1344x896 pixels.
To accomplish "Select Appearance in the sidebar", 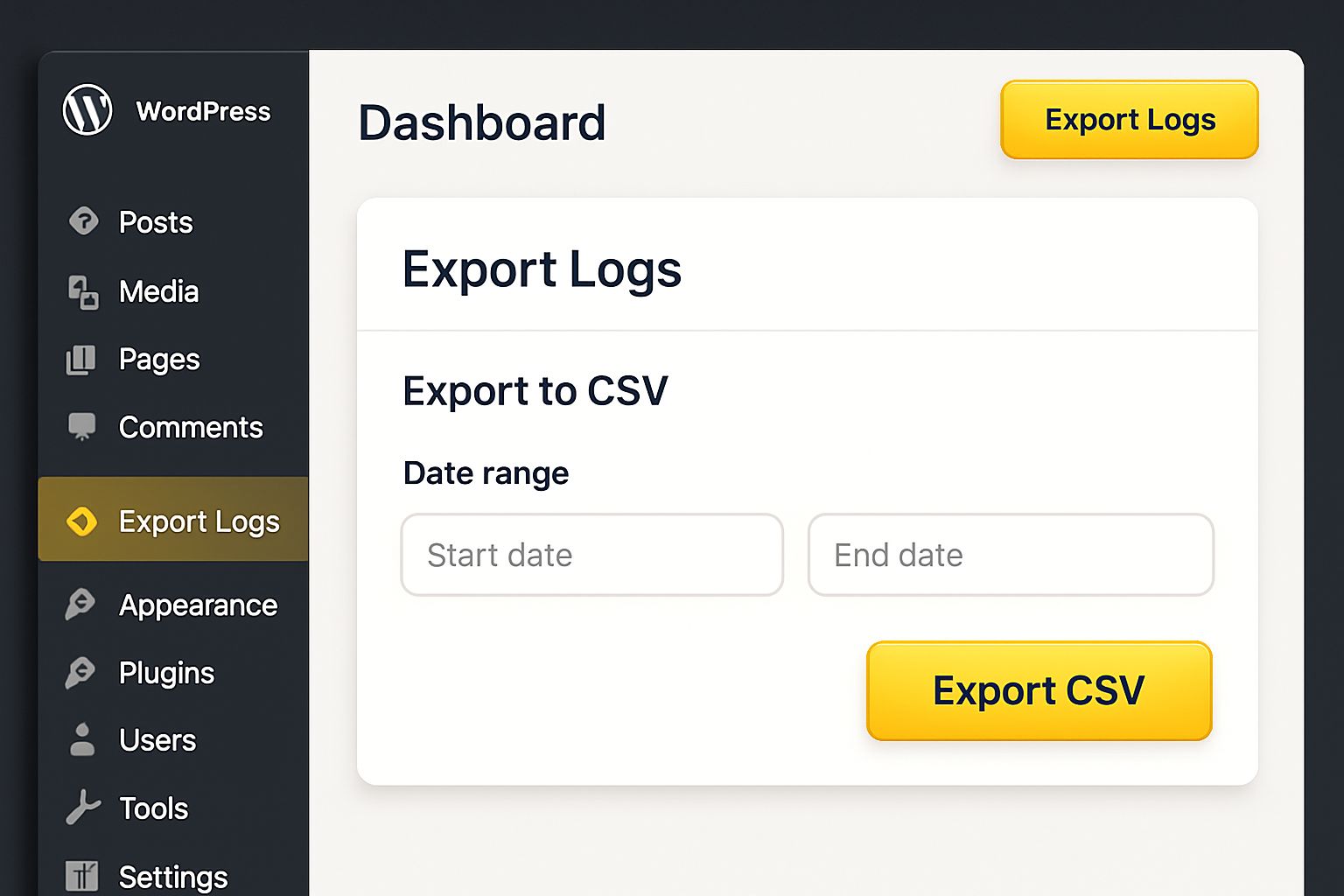I will click(x=198, y=605).
